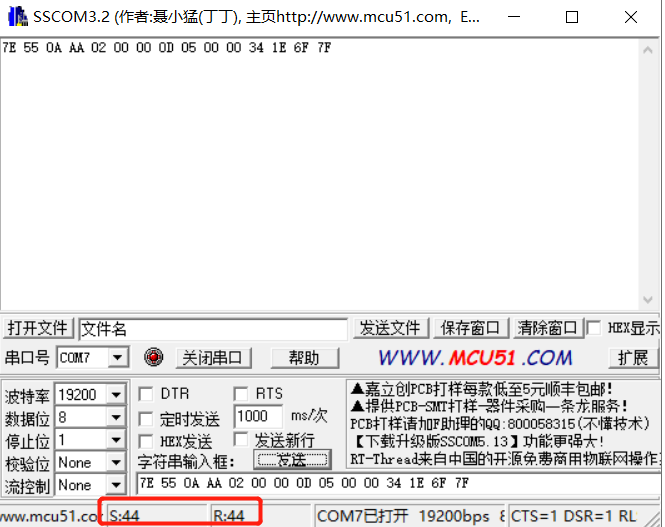Screen dimensions: 665x527
Task: Click the 扩展 extend button
Action: pyautogui.click(x=634, y=358)
